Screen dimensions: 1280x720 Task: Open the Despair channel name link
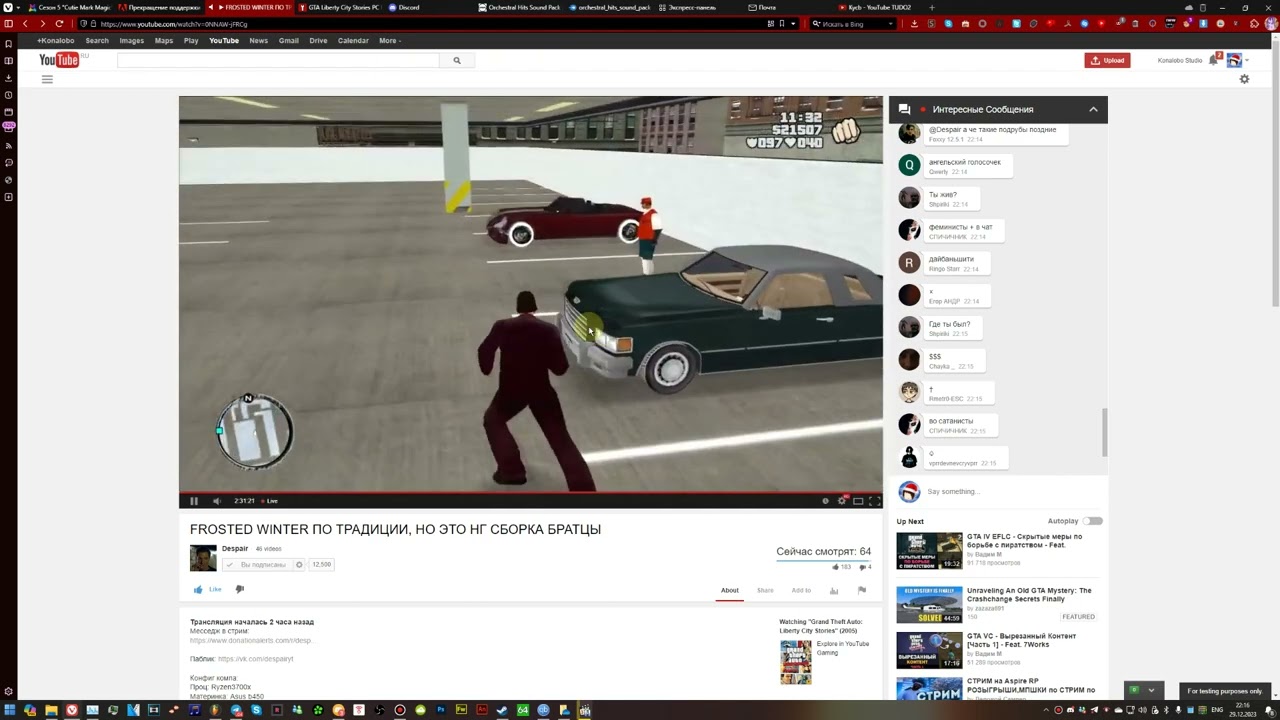click(235, 548)
